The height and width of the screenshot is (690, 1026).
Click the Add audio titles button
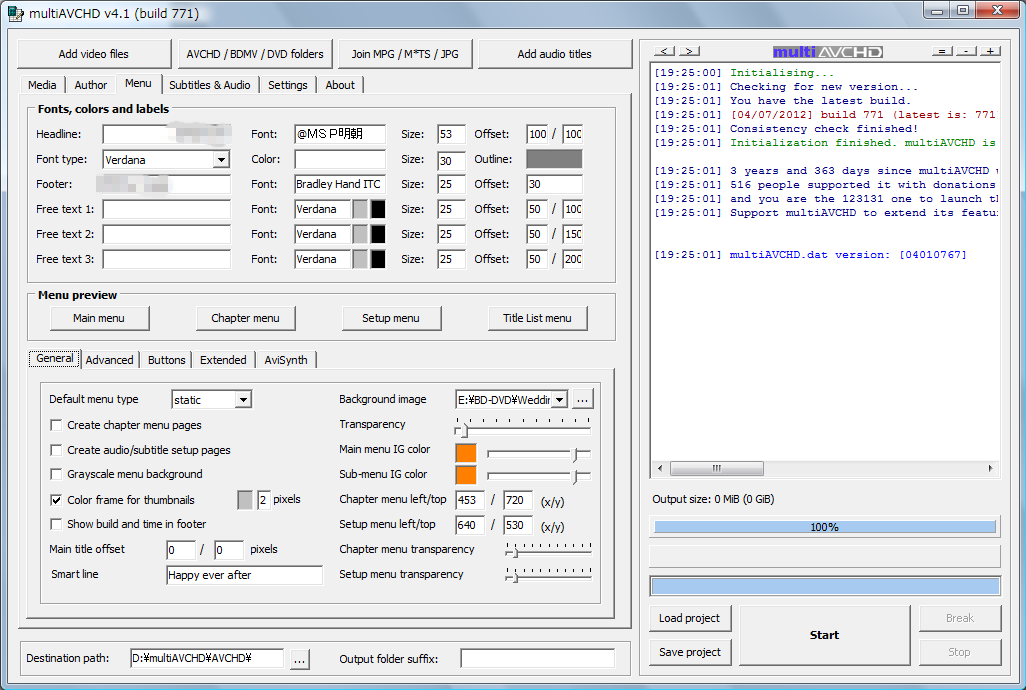554,54
